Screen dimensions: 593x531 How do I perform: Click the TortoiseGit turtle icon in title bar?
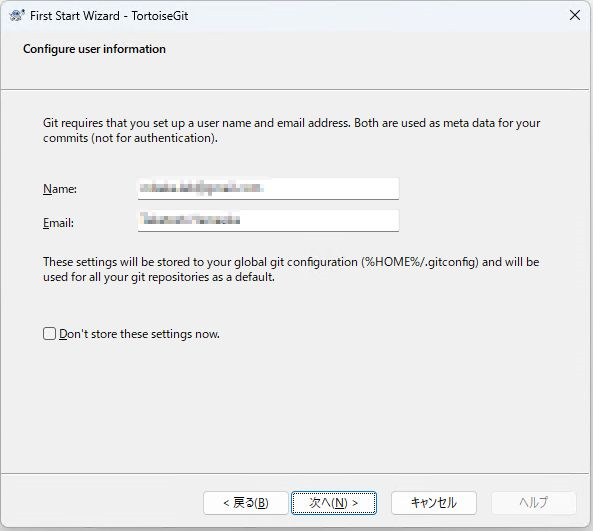(x=17, y=16)
